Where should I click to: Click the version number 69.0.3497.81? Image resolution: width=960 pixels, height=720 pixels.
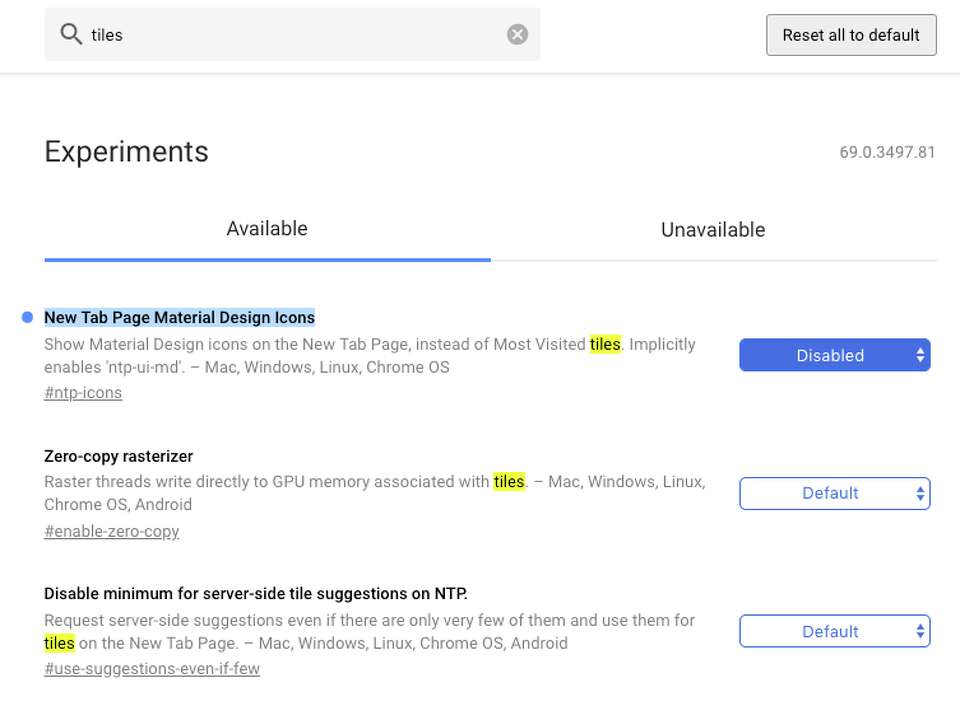click(x=887, y=153)
